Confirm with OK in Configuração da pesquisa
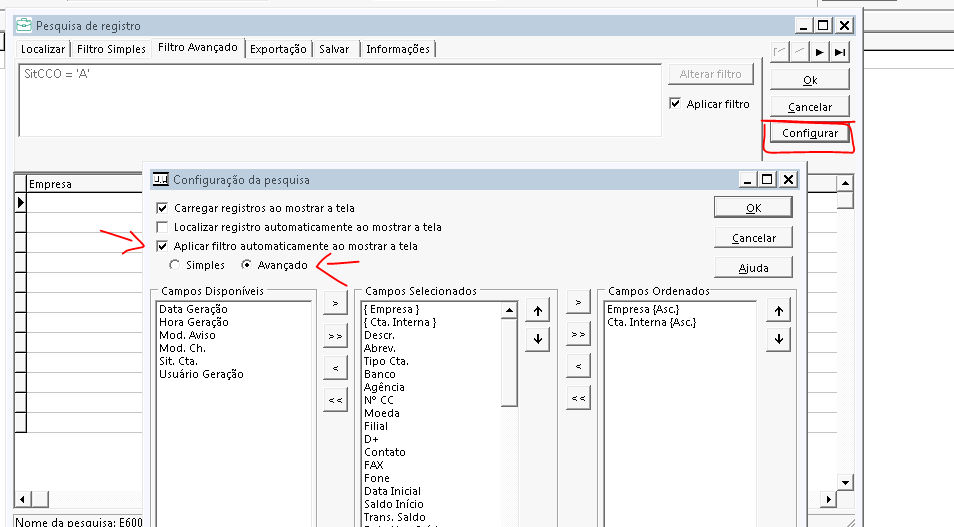The image size is (954, 527). (x=753, y=208)
